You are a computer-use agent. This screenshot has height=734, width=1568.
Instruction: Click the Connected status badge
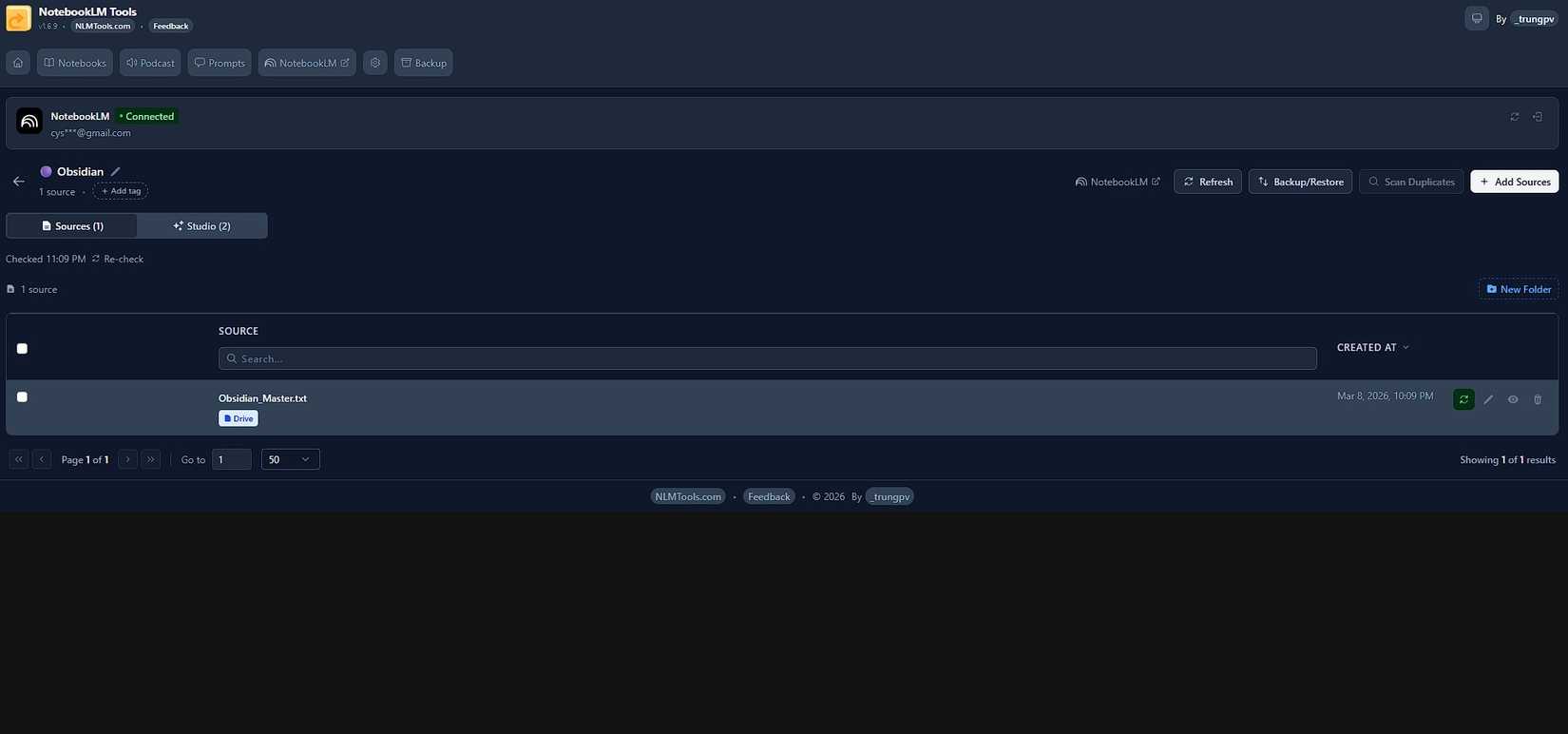(x=147, y=116)
